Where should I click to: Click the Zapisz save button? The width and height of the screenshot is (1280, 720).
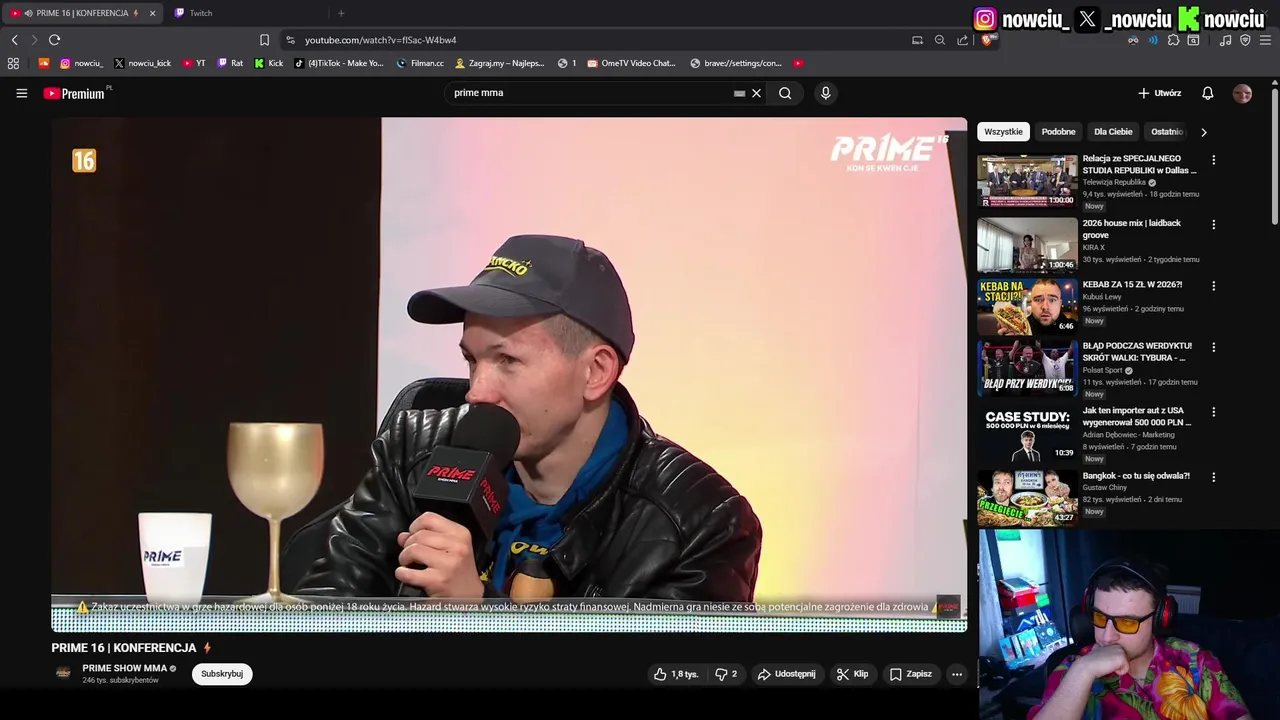click(x=911, y=674)
